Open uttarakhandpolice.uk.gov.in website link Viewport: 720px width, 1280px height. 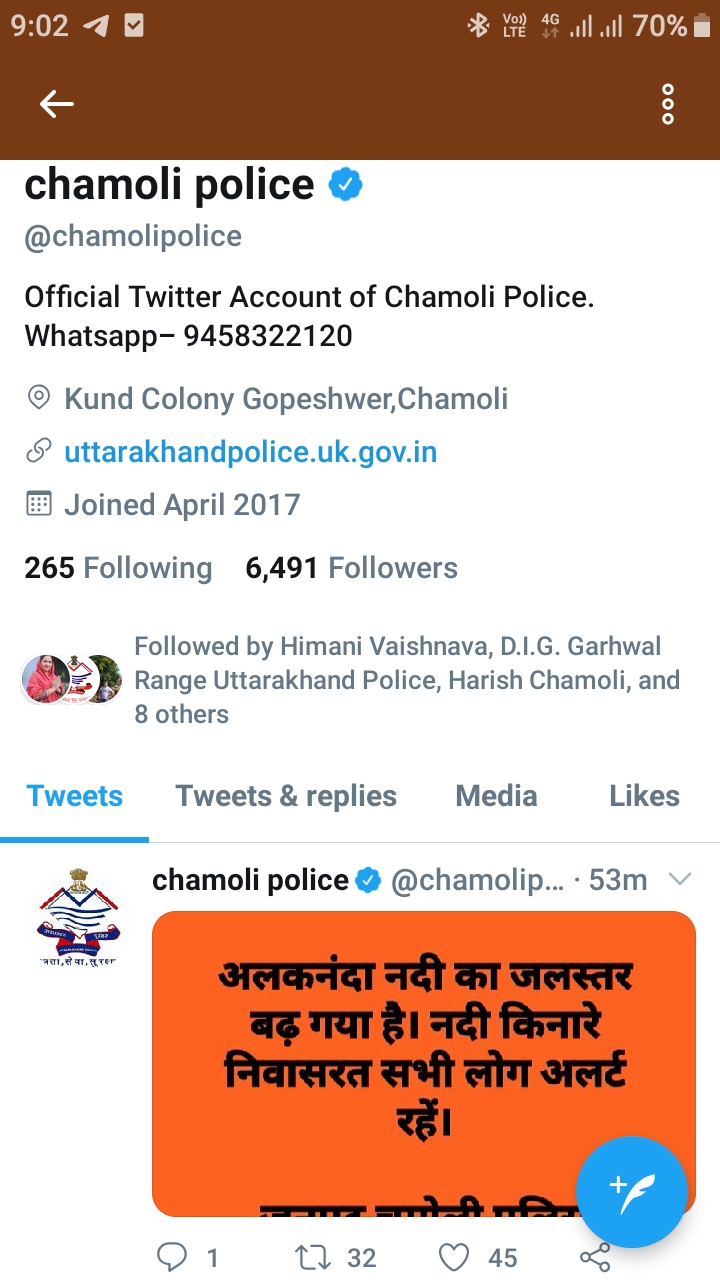[x=251, y=452]
